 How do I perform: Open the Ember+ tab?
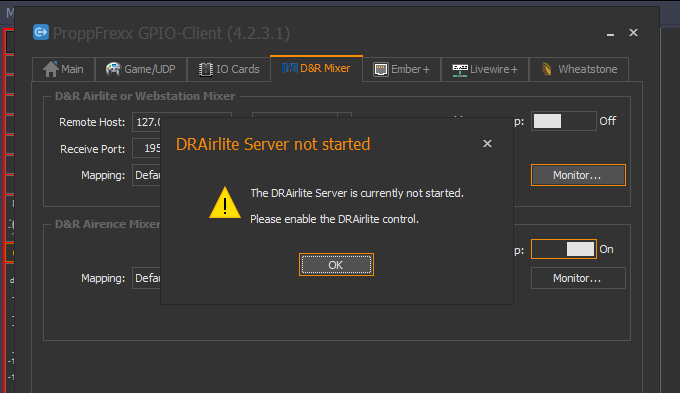tap(402, 69)
